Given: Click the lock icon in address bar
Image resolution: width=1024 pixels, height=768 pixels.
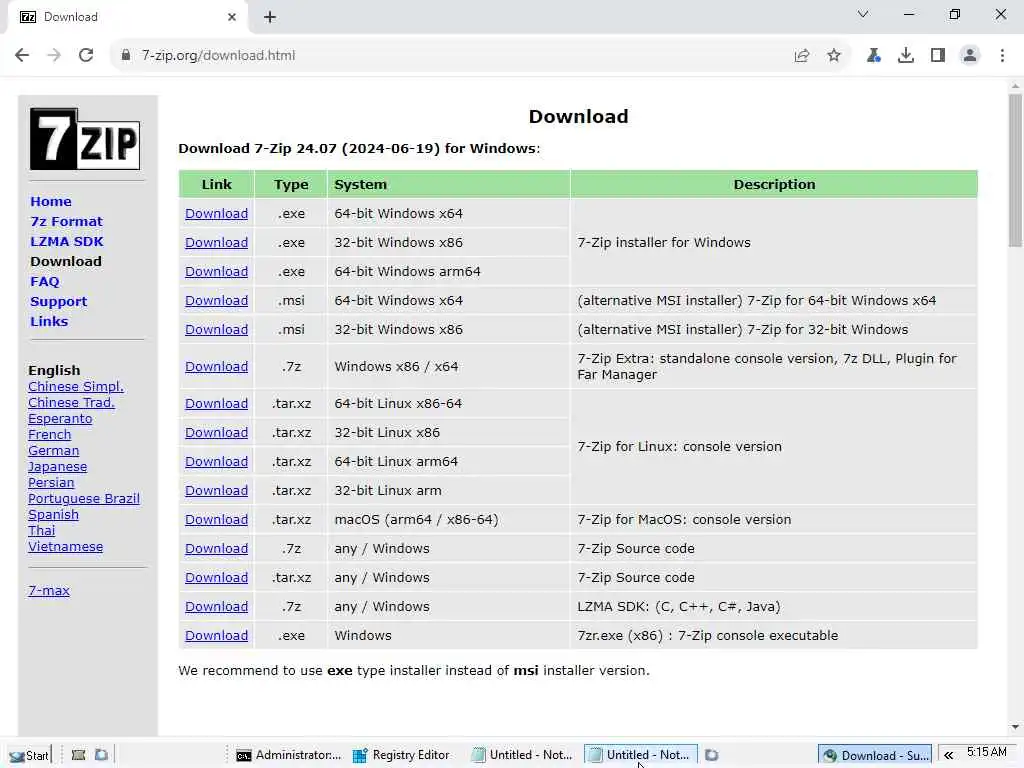Looking at the screenshot, I should pos(126,56).
